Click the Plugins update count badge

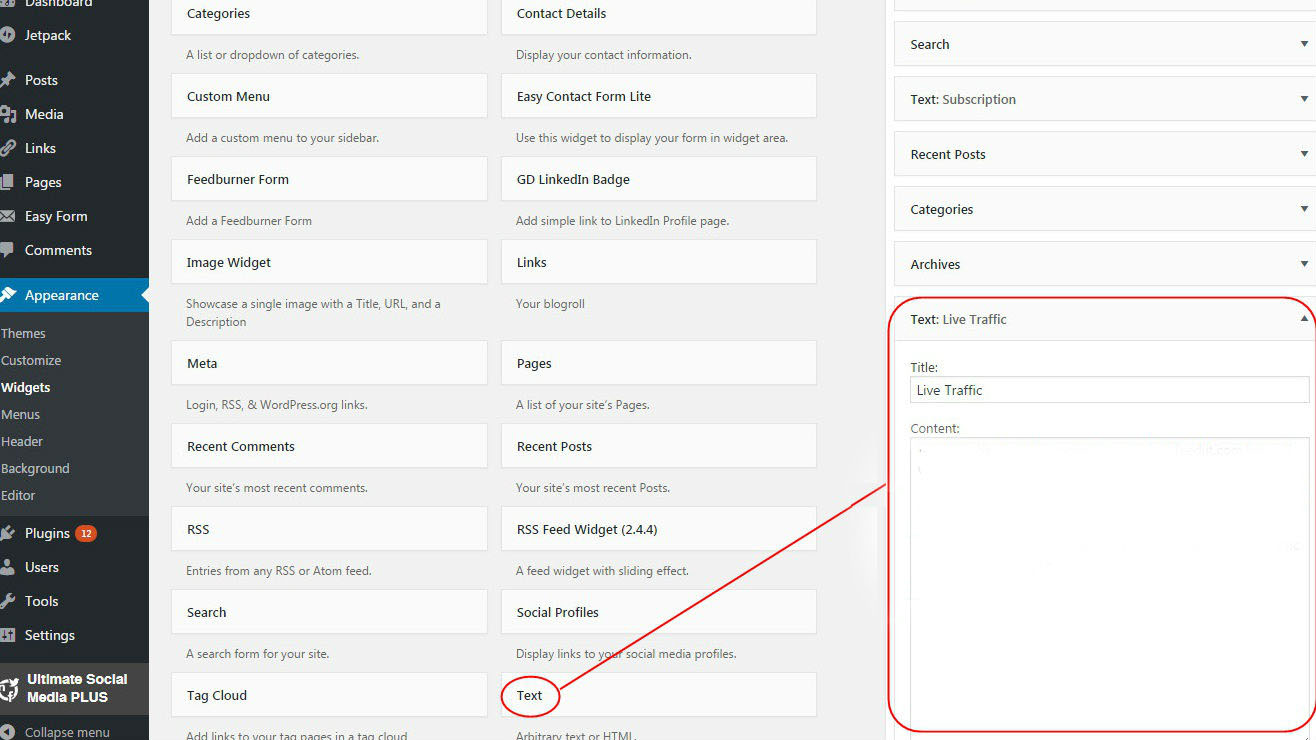[86, 533]
